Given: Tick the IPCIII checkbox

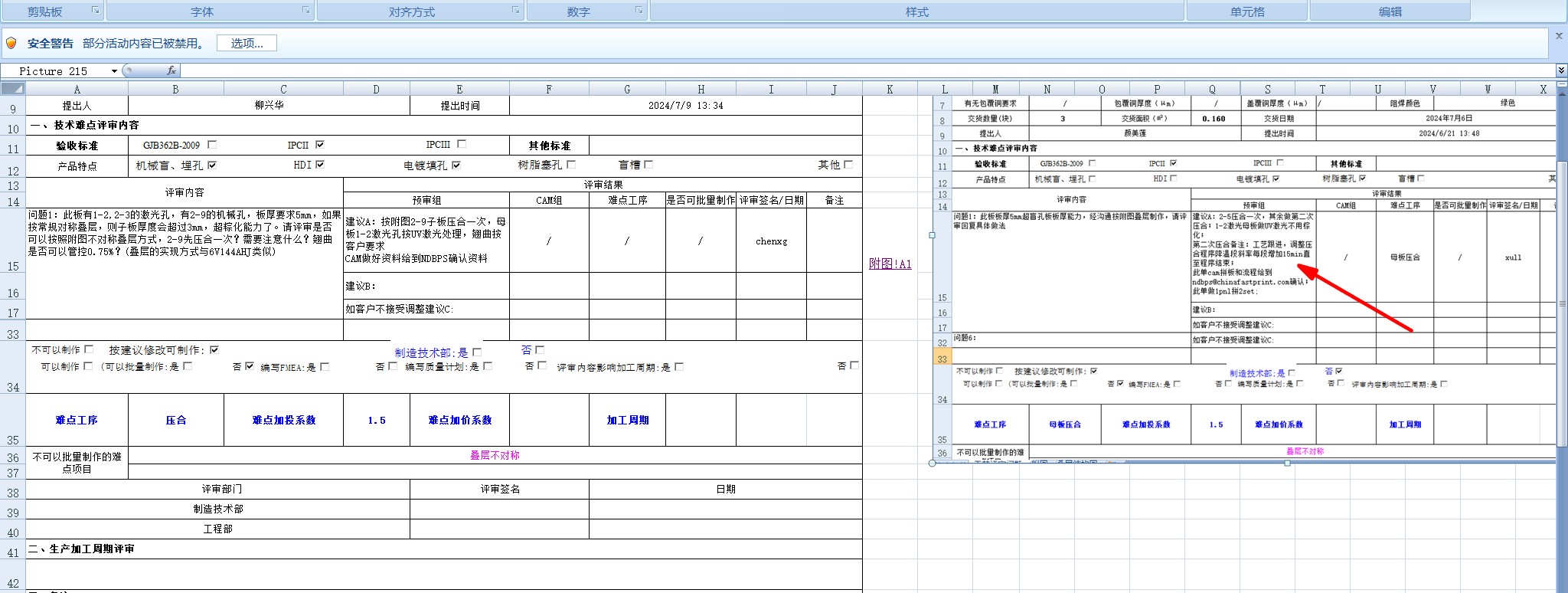Looking at the screenshot, I should pos(462,143).
